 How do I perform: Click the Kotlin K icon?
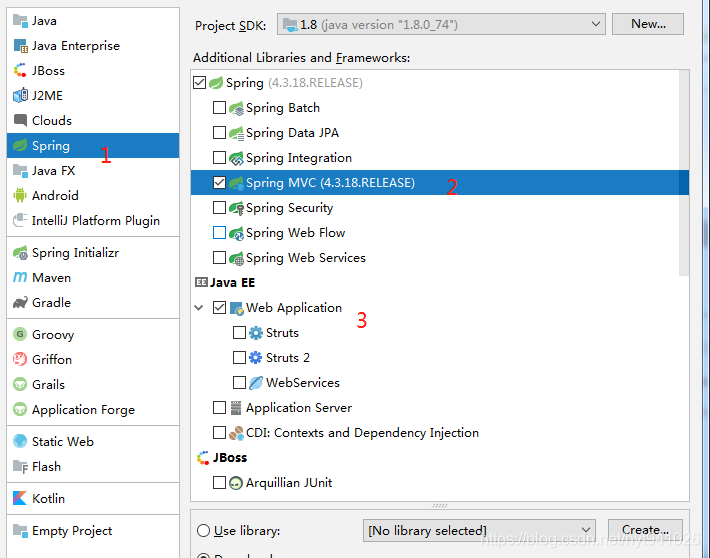coord(20,498)
